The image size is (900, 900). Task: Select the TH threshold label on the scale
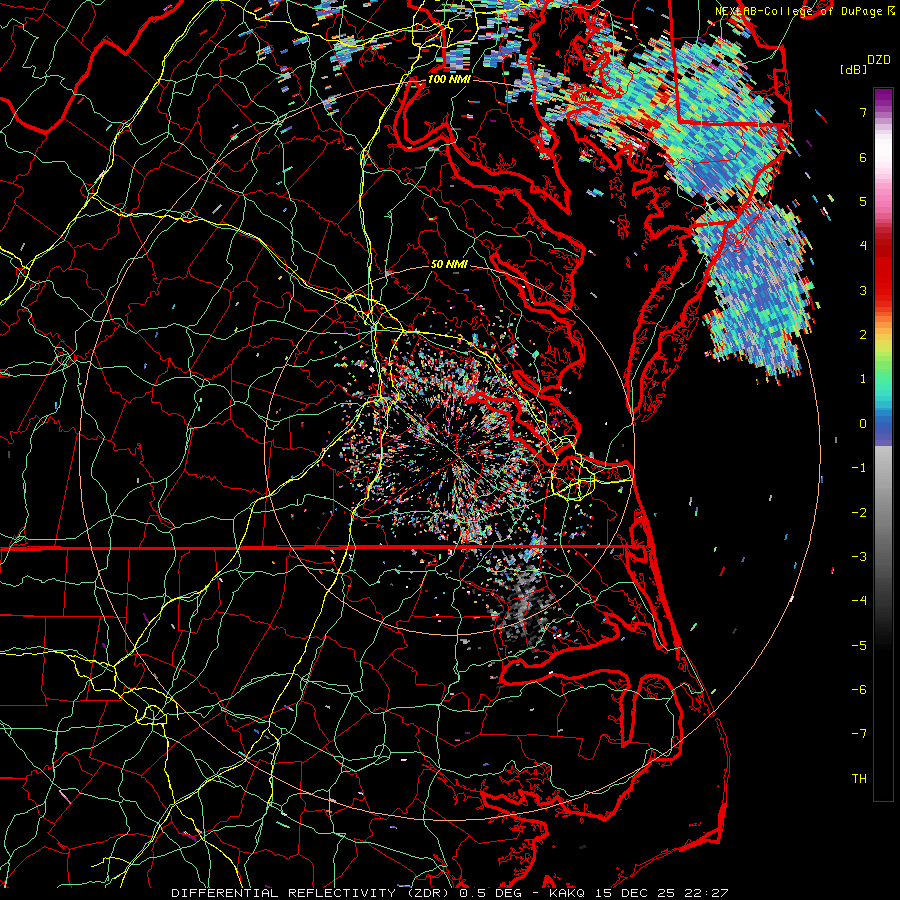[859, 779]
